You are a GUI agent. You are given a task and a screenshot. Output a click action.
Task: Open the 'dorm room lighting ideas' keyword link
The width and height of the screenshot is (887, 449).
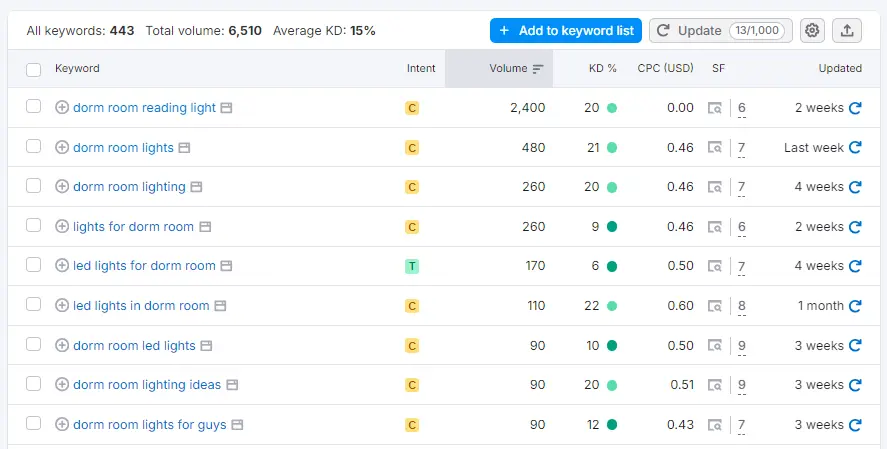[147, 385]
